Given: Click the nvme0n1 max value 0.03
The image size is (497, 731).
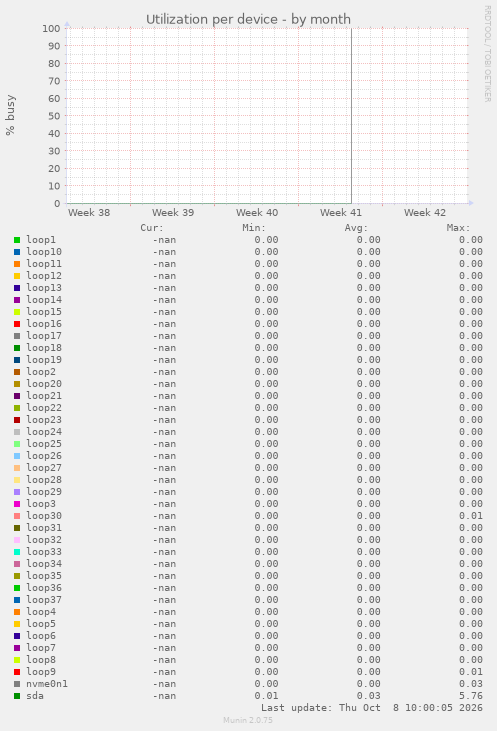Looking at the screenshot, I should click(x=471, y=684).
